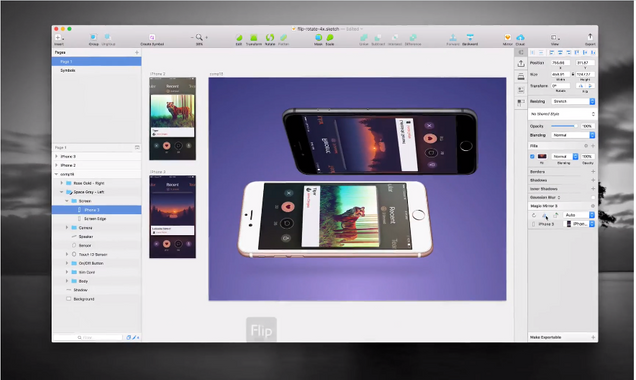The image size is (636, 380).
Task: Click the flip vertical button
Action: [x=590, y=86]
